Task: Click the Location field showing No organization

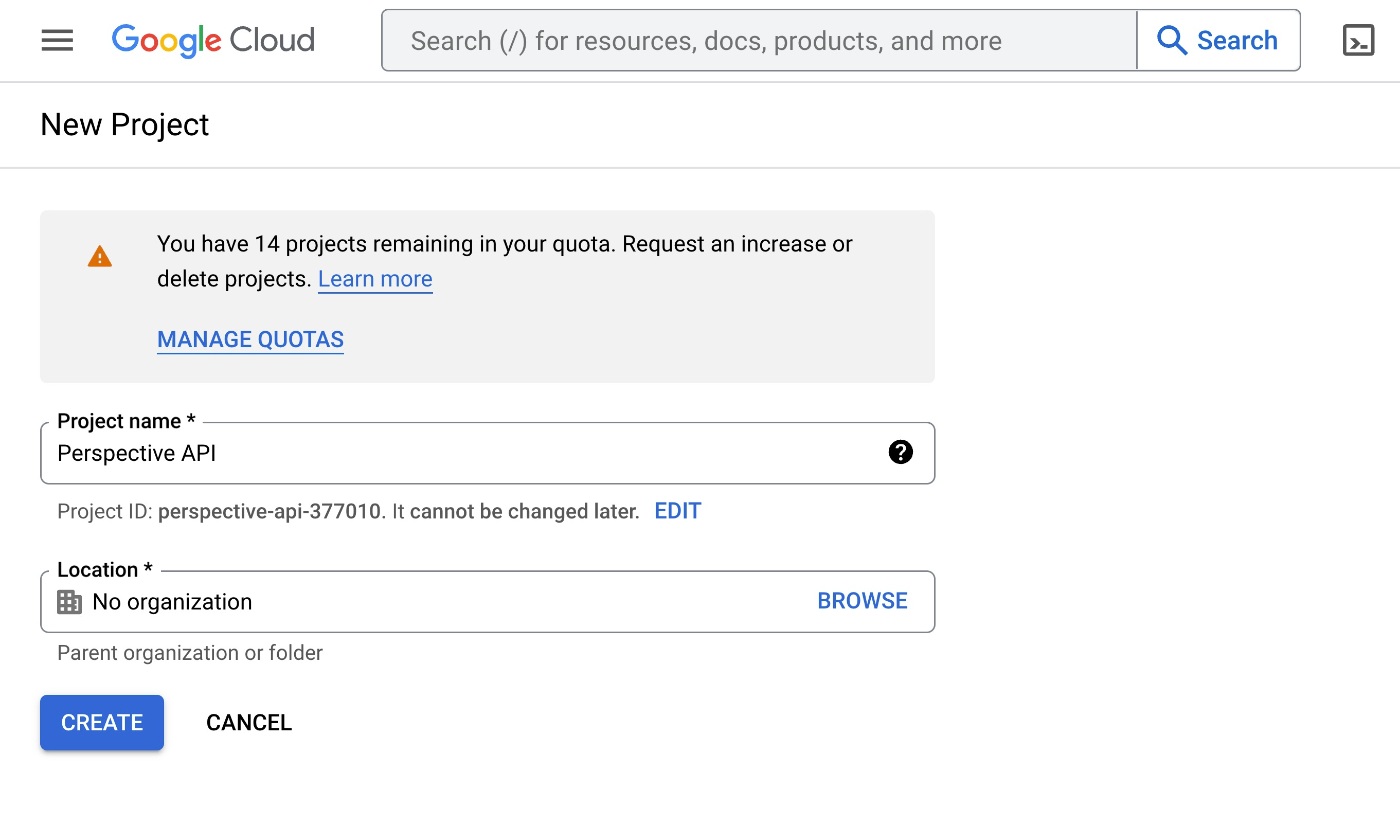Action: click(487, 602)
